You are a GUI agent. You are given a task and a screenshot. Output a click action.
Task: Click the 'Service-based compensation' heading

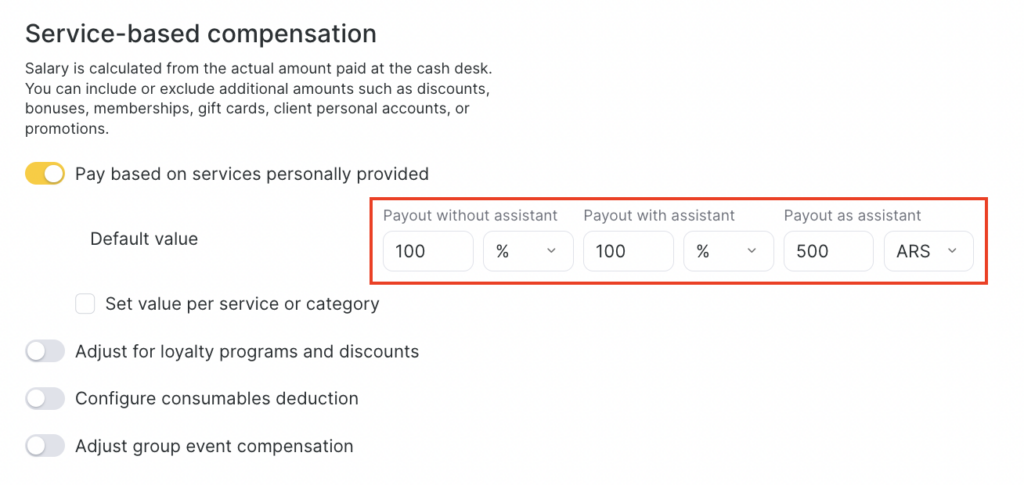pyautogui.click(x=200, y=34)
